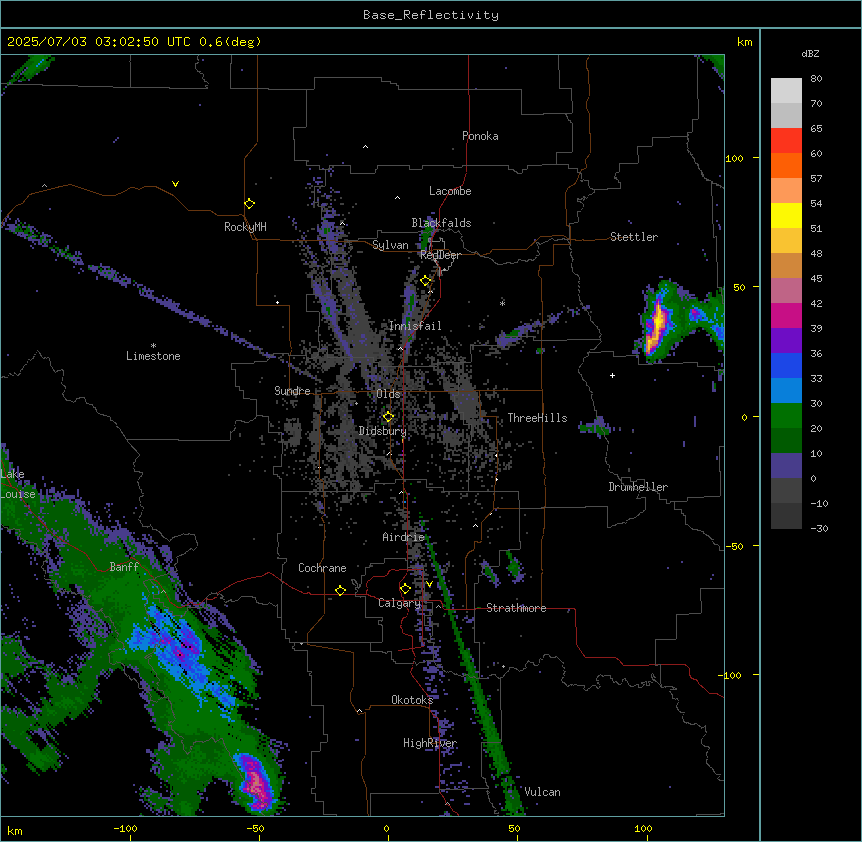Click the -100 tick on the bottom horizontal axis

tap(125, 828)
